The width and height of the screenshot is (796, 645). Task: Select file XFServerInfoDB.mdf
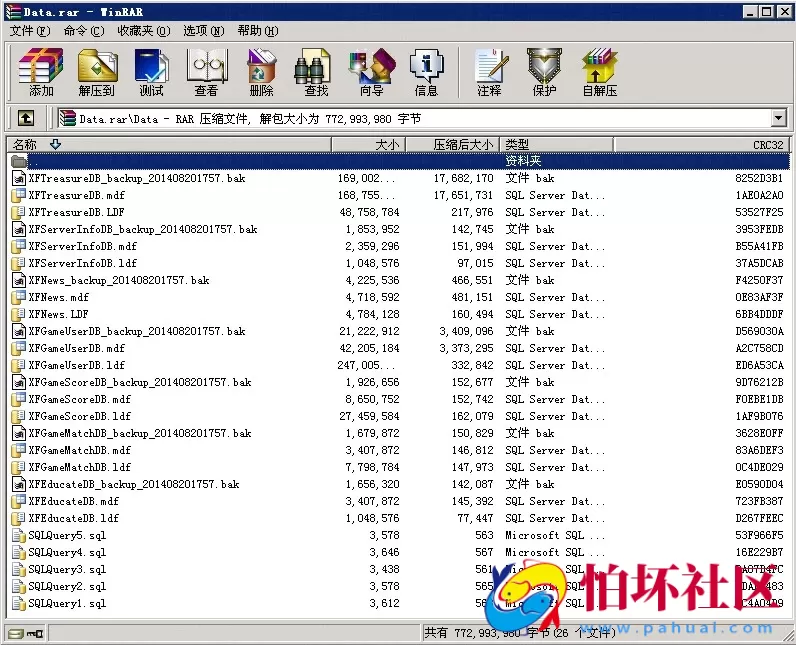coord(83,247)
